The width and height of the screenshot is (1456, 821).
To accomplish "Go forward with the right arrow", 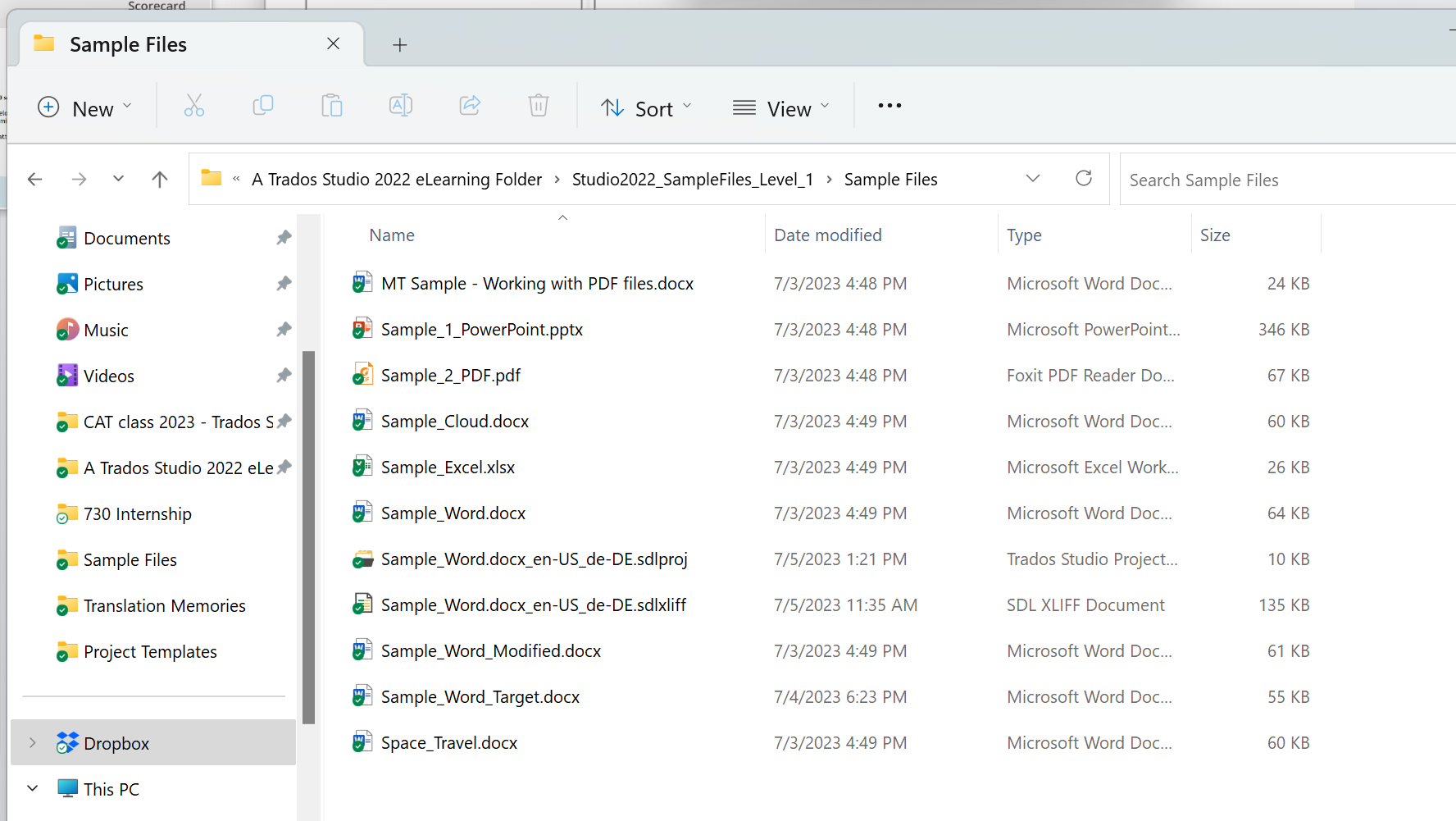I will [79, 179].
